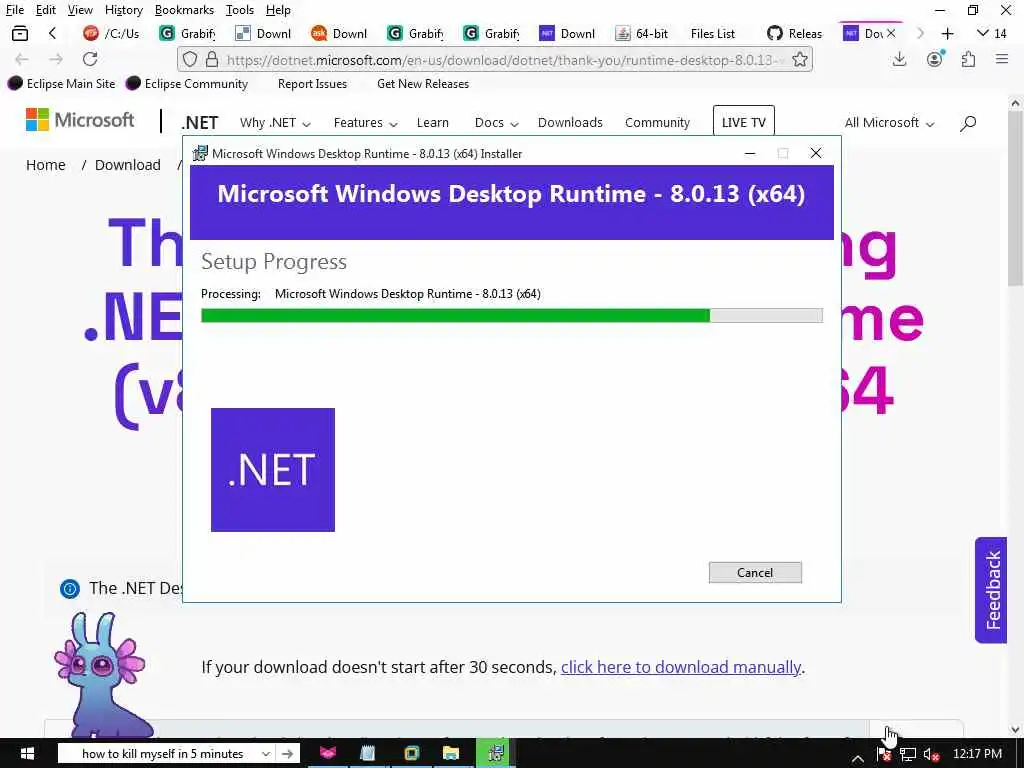
Task: Click the .NET brand link in header
Action: point(199,123)
